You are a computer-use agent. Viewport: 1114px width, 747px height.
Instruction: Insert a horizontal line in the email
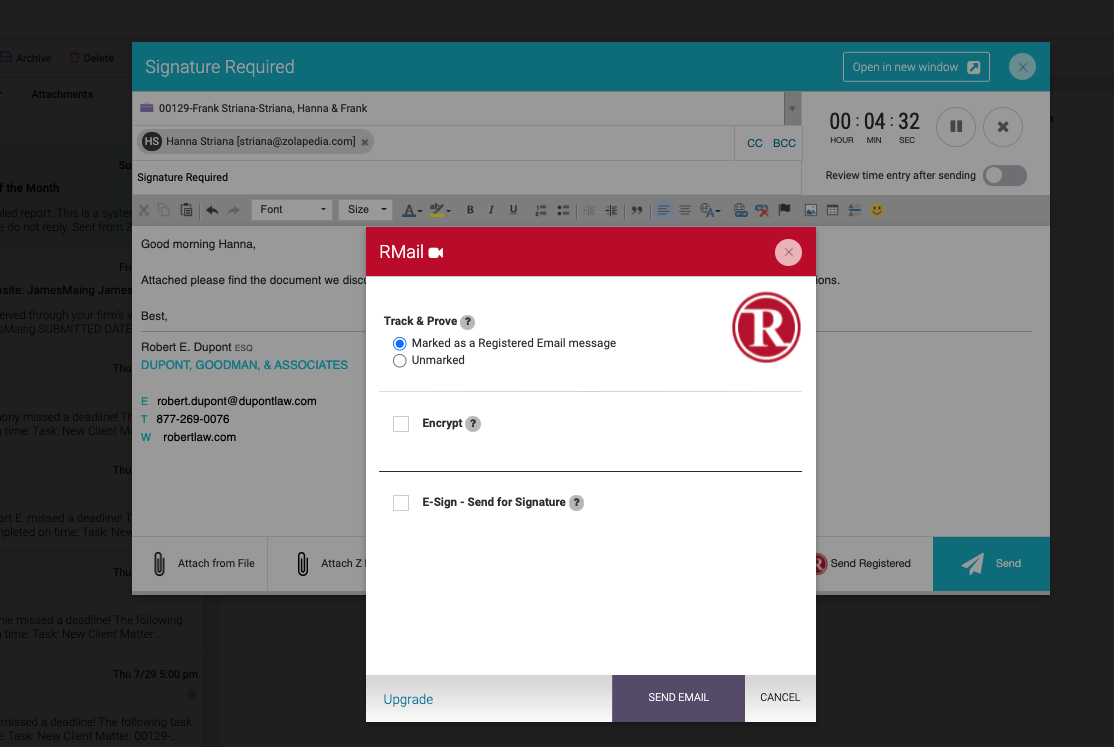coord(855,210)
